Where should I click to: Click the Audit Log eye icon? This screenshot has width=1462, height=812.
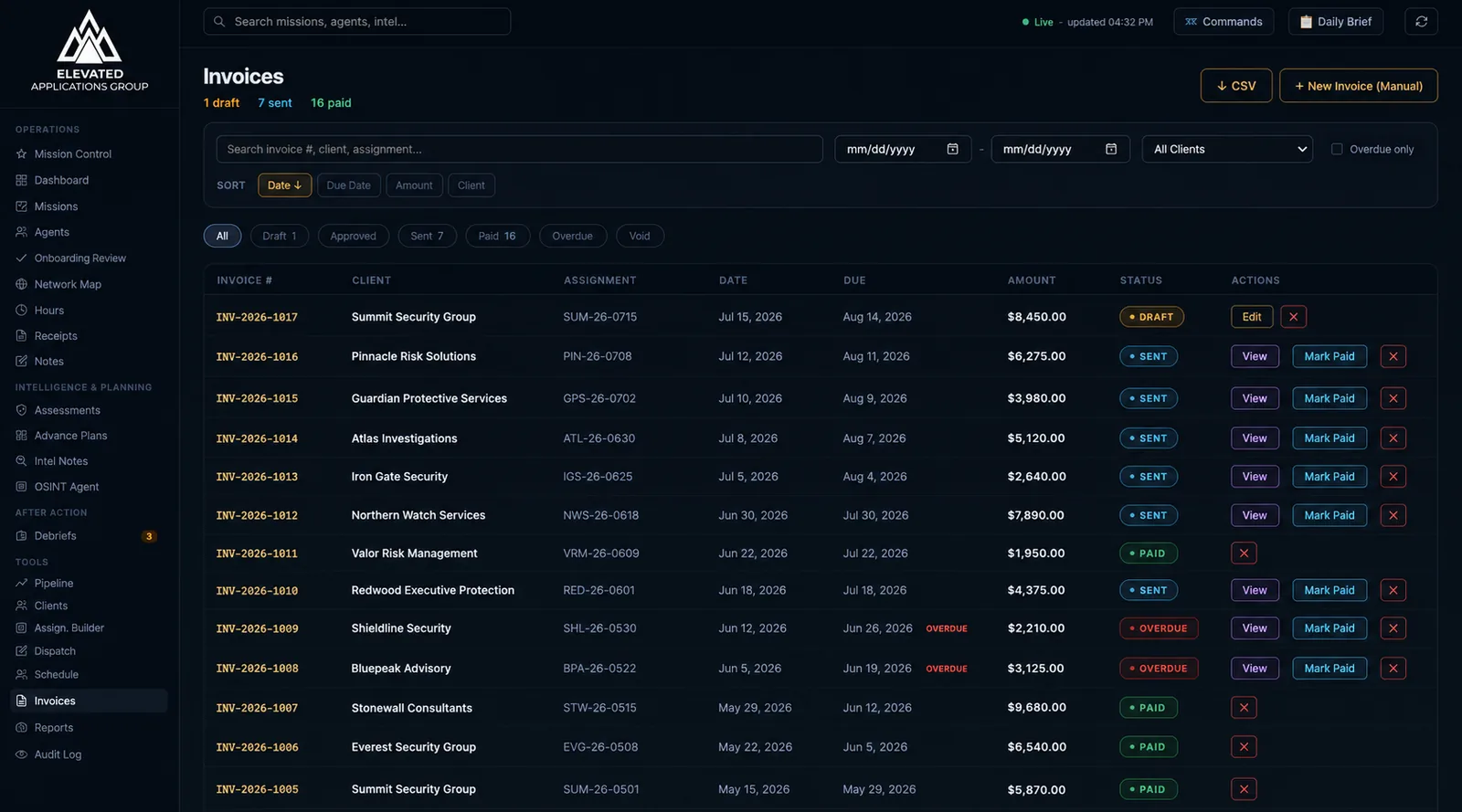[x=21, y=754]
